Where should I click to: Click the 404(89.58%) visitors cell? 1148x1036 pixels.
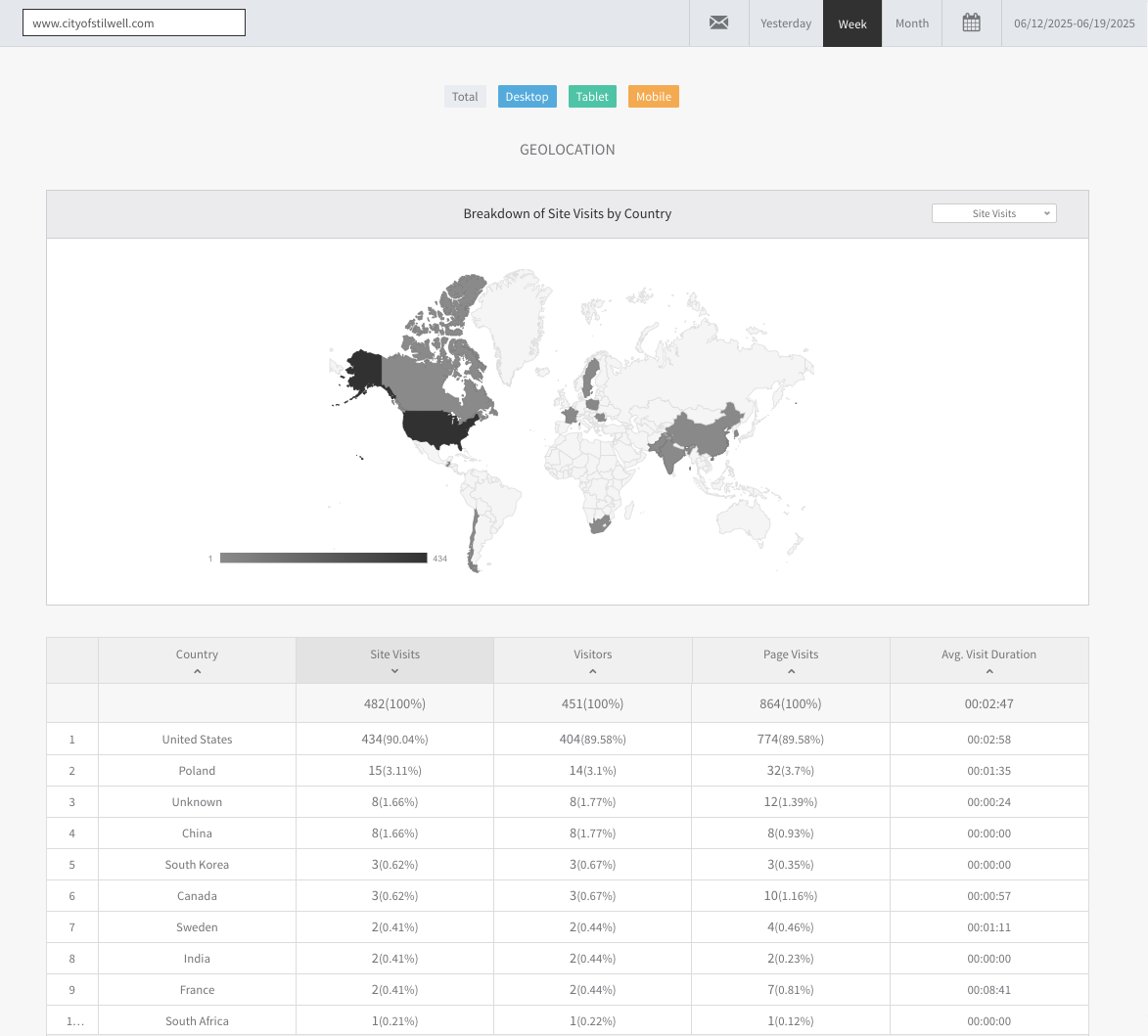592,739
